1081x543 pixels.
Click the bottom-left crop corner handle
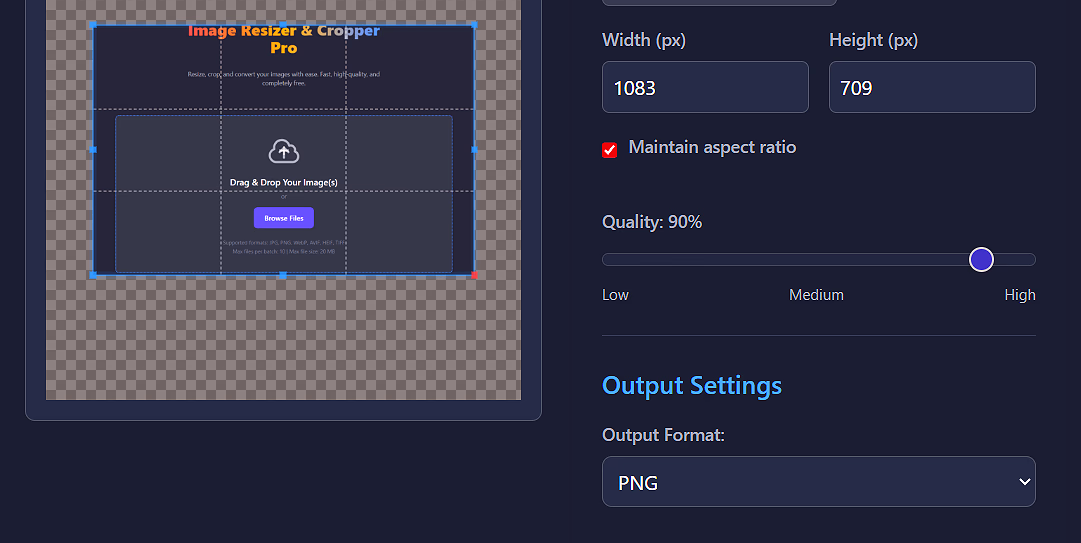pos(93,274)
